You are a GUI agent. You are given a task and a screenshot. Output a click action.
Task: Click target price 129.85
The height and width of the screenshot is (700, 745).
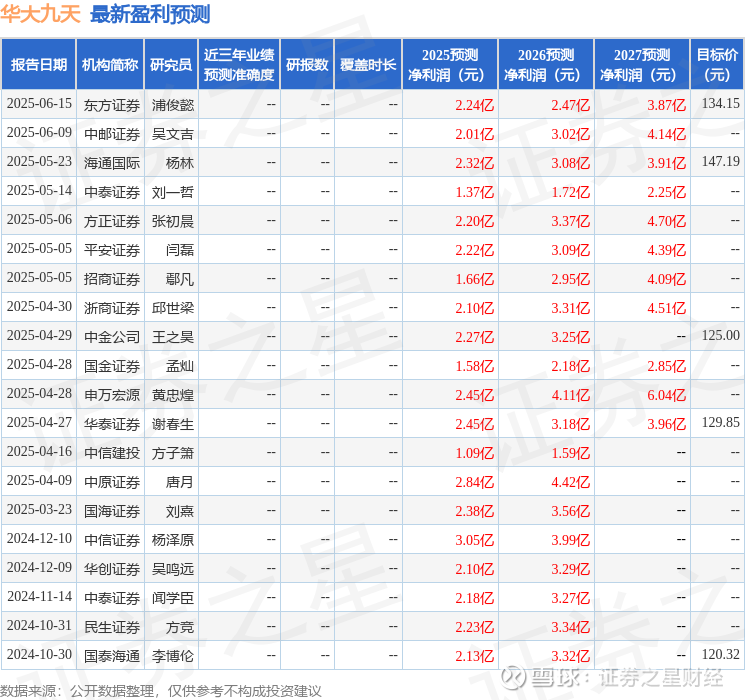(720, 422)
